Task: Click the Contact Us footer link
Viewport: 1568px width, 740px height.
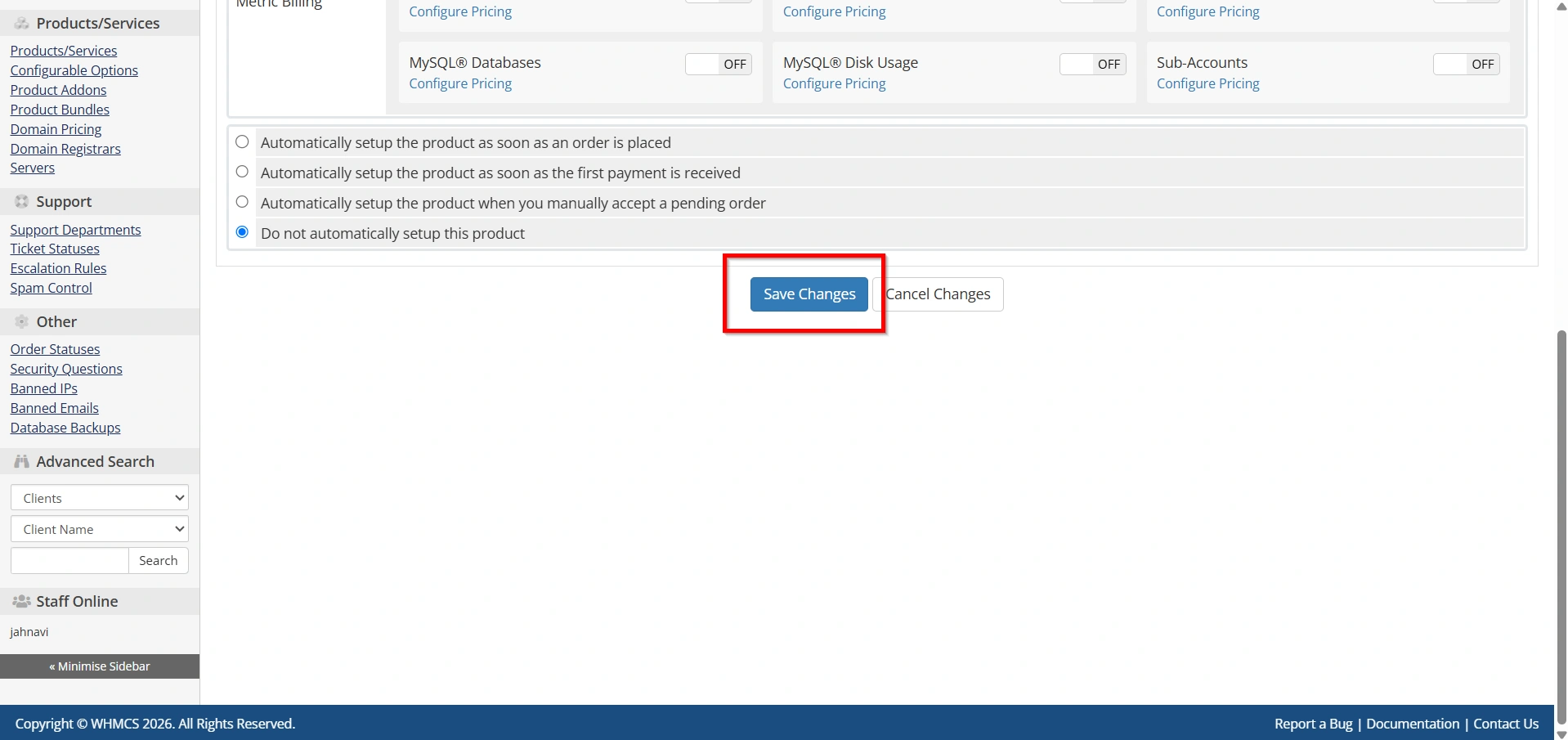Action: coord(1506,724)
